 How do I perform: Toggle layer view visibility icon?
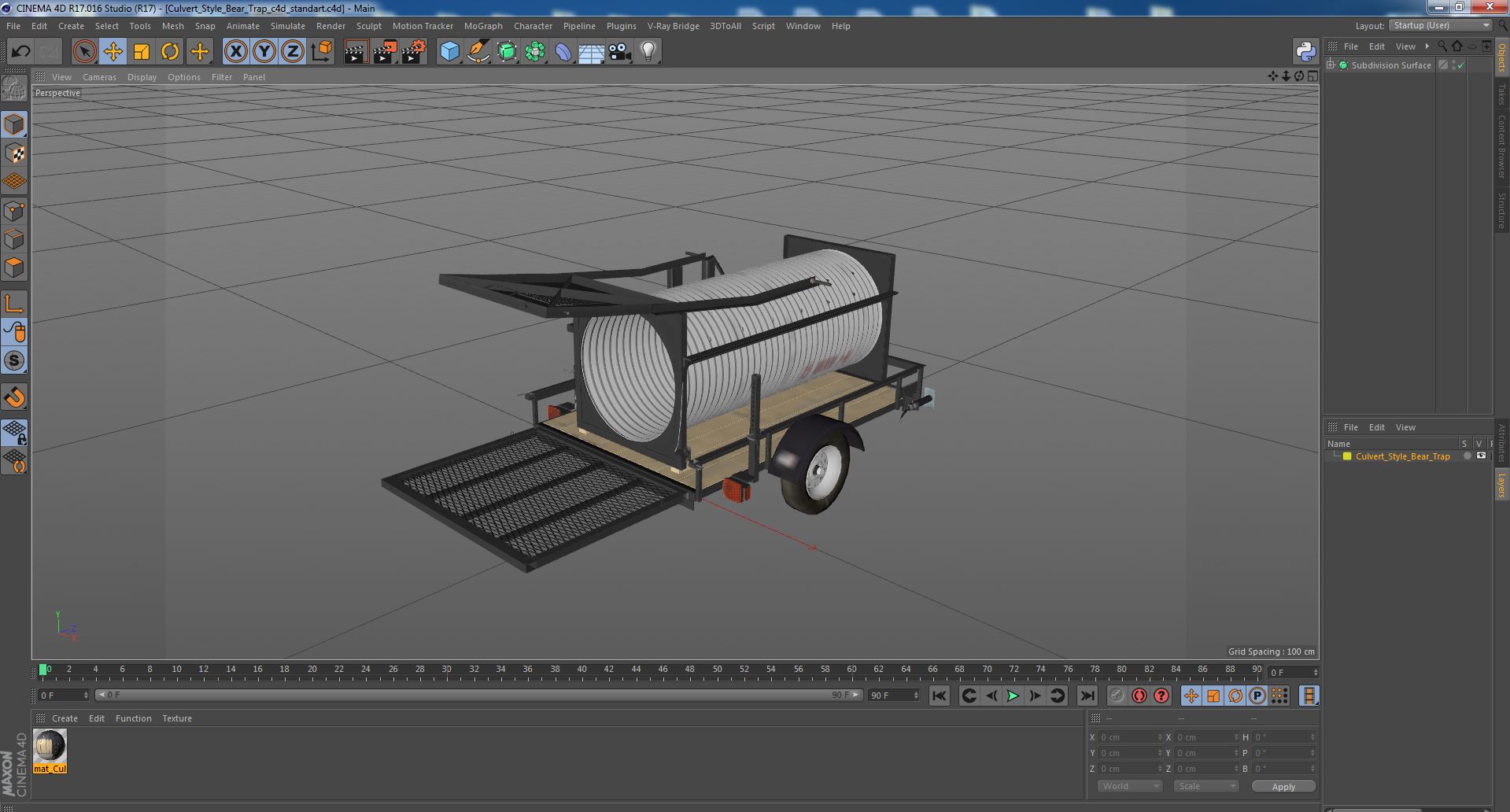click(x=1481, y=456)
